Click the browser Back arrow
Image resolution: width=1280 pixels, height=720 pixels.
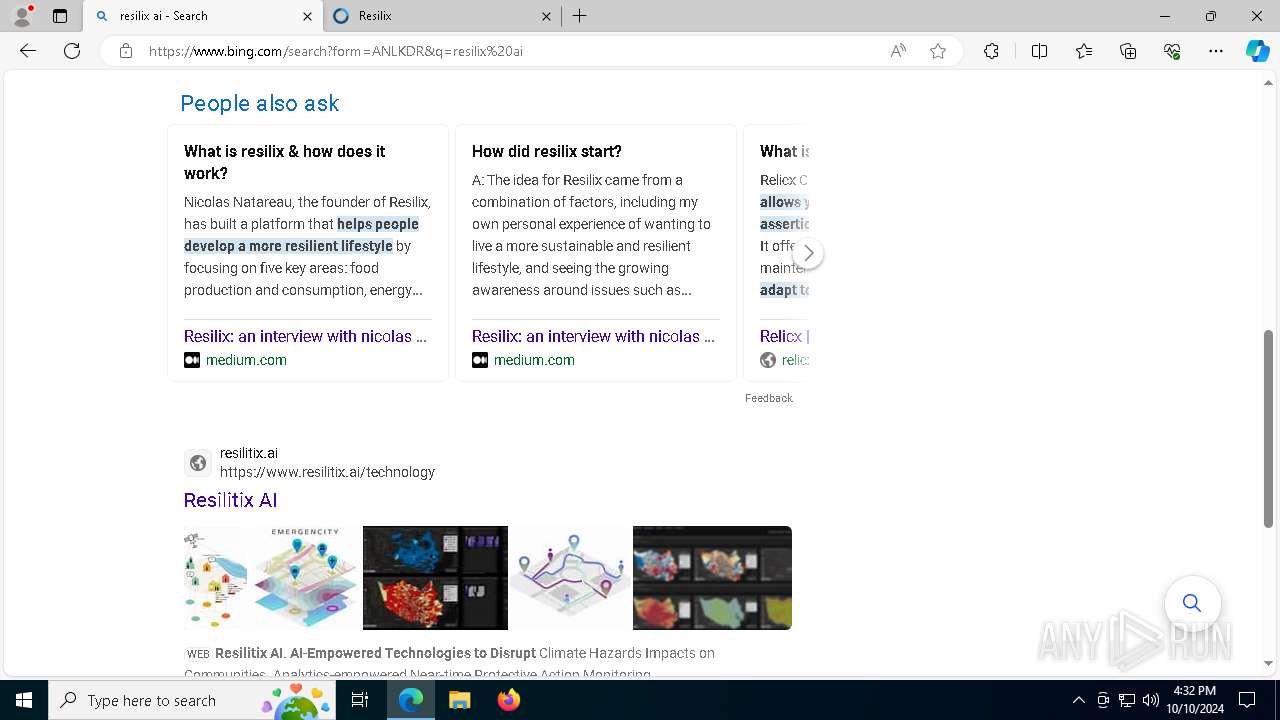28,51
